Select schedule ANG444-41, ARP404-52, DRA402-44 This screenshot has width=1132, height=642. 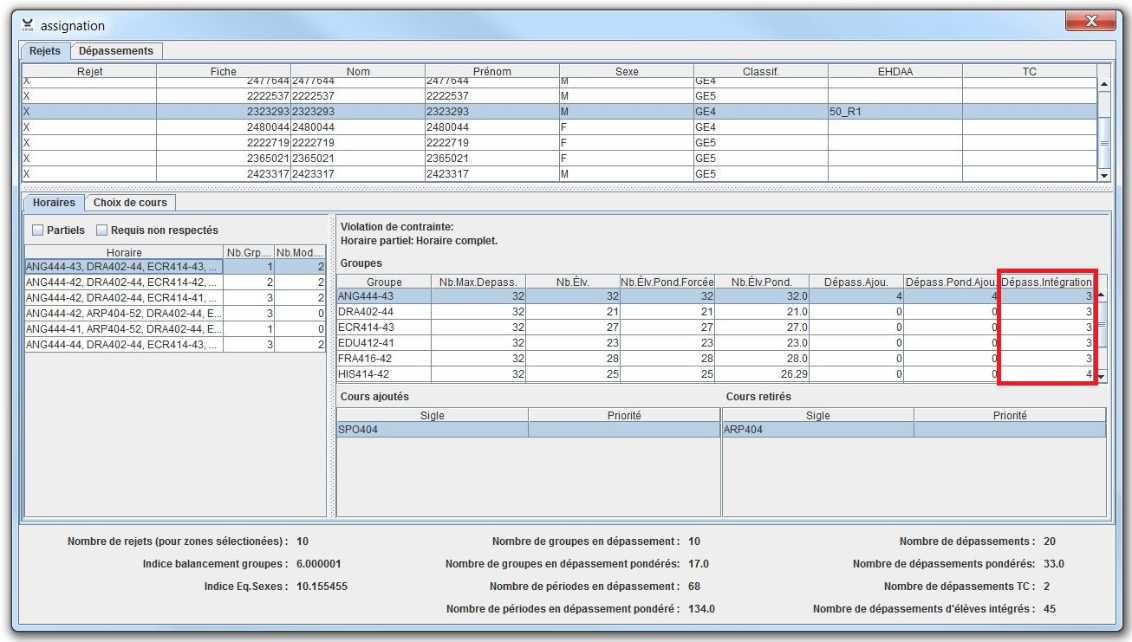tap(175, 329)
